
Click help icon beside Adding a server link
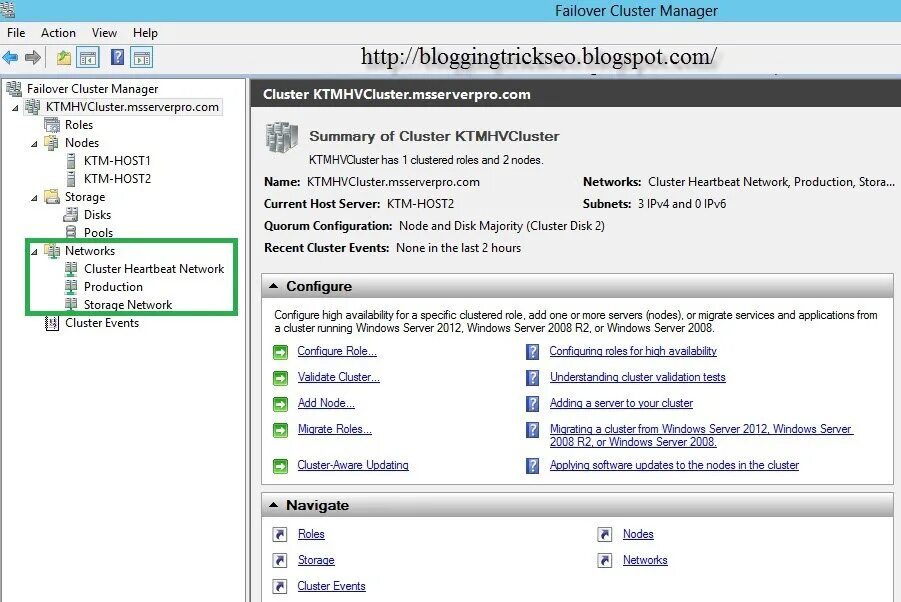(533, 403)
